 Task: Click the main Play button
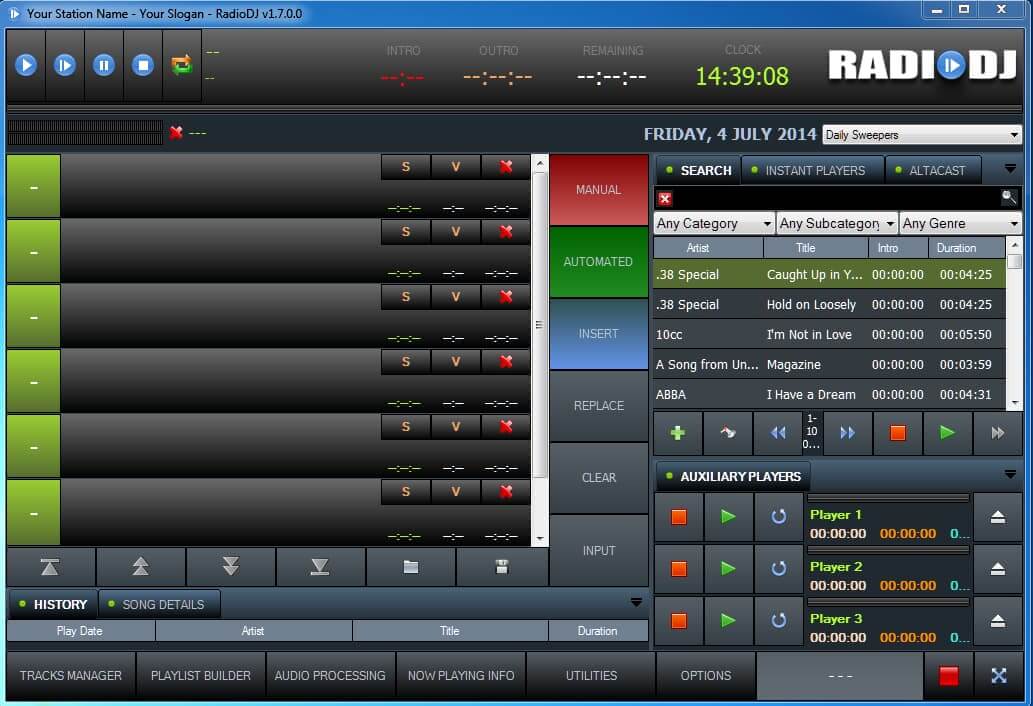click(x=26, y=65)
